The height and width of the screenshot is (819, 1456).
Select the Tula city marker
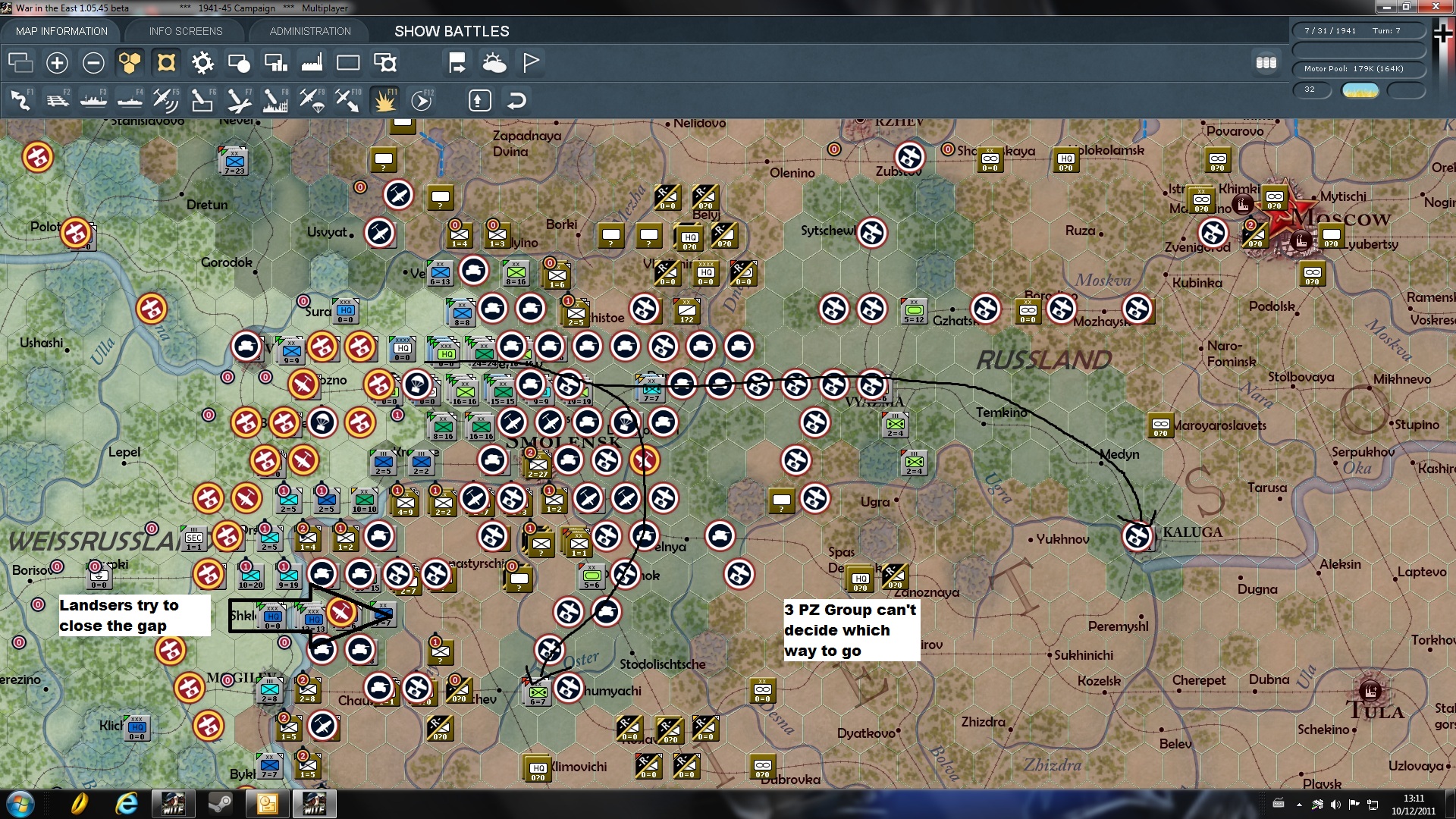tap(1370, 691)
